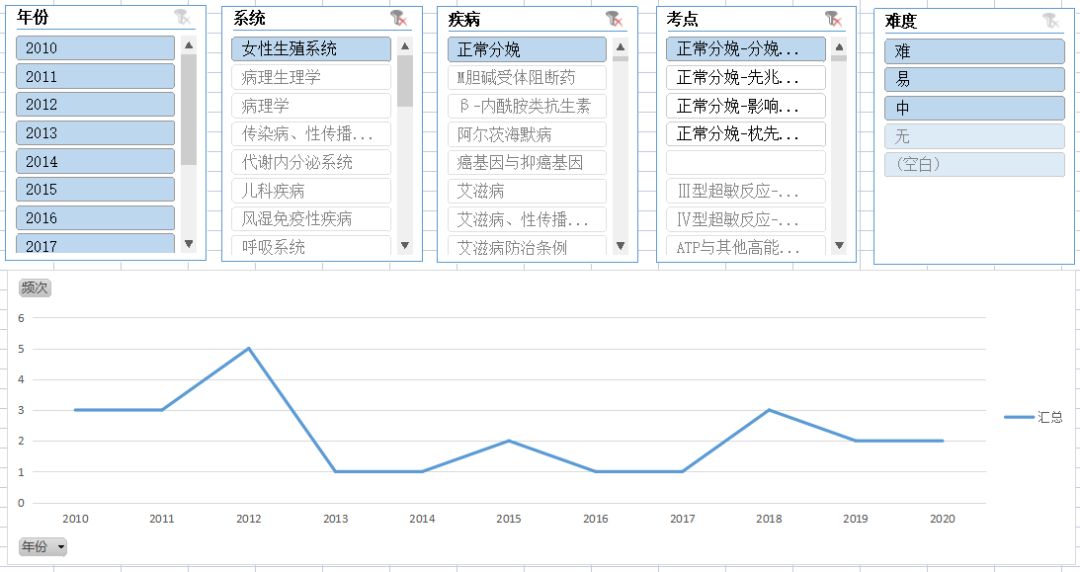Viewport: 1080px width, 572px height.
Task: Click the 汇总 legend entry
Action: coord(1035,417)
